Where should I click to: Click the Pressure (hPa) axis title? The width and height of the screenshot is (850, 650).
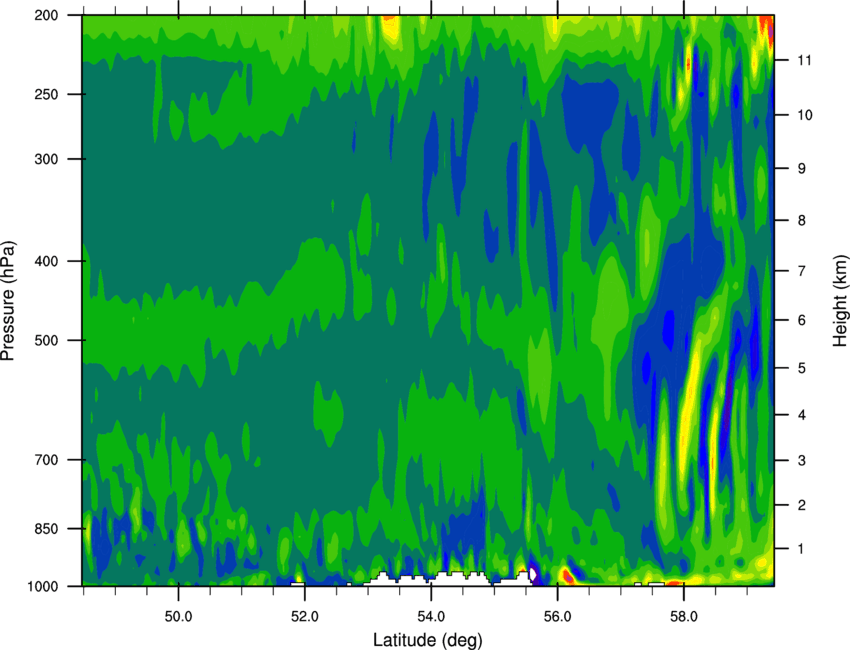(8, 301)
